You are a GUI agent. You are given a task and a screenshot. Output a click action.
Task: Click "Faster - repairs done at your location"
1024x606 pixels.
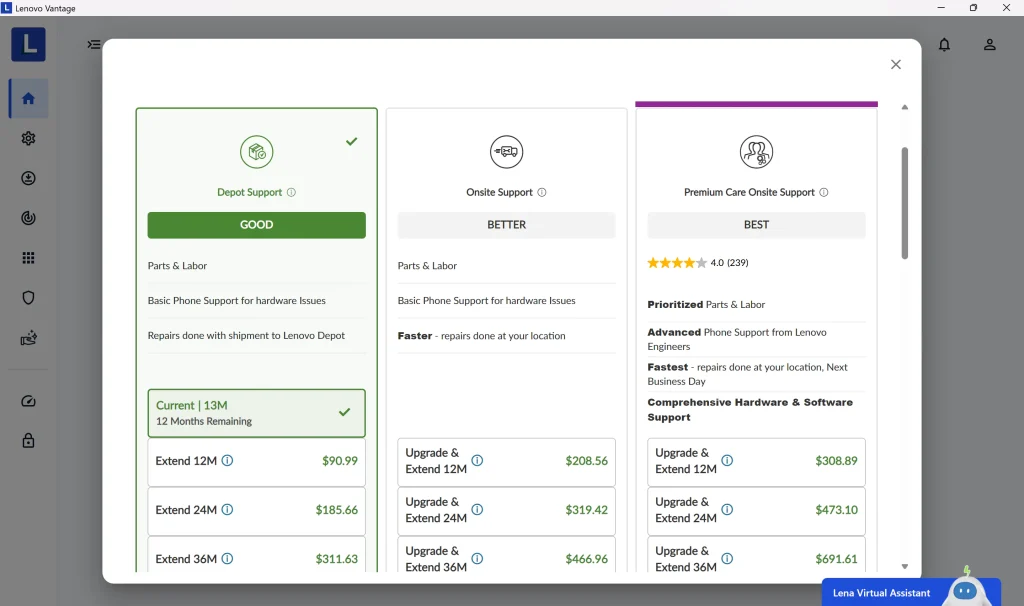coord(481,336)
